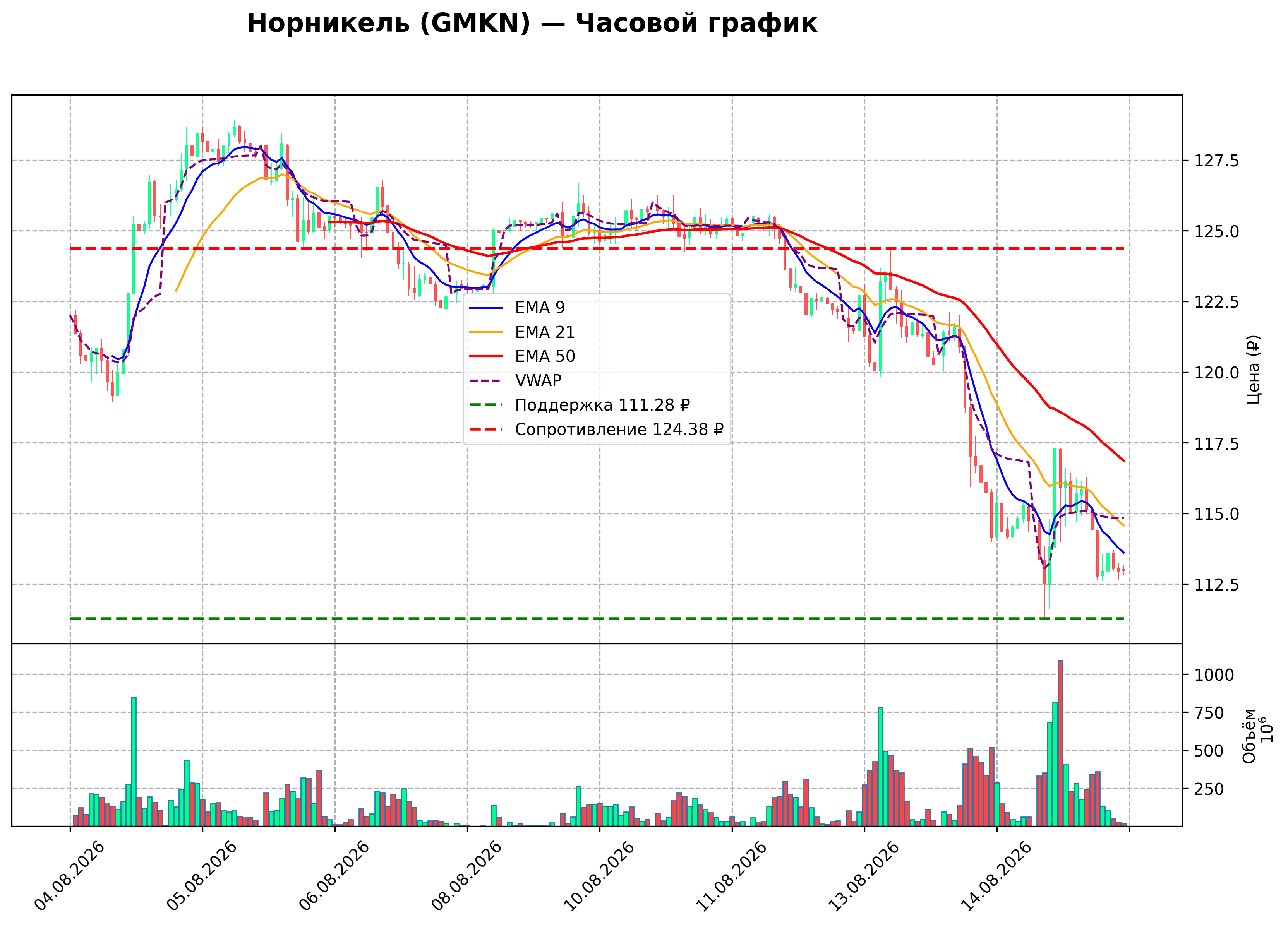This screenshot has width=1288, height=926.
Task: Click the 06.08.2026 date label
Action: tap(334, 876)
